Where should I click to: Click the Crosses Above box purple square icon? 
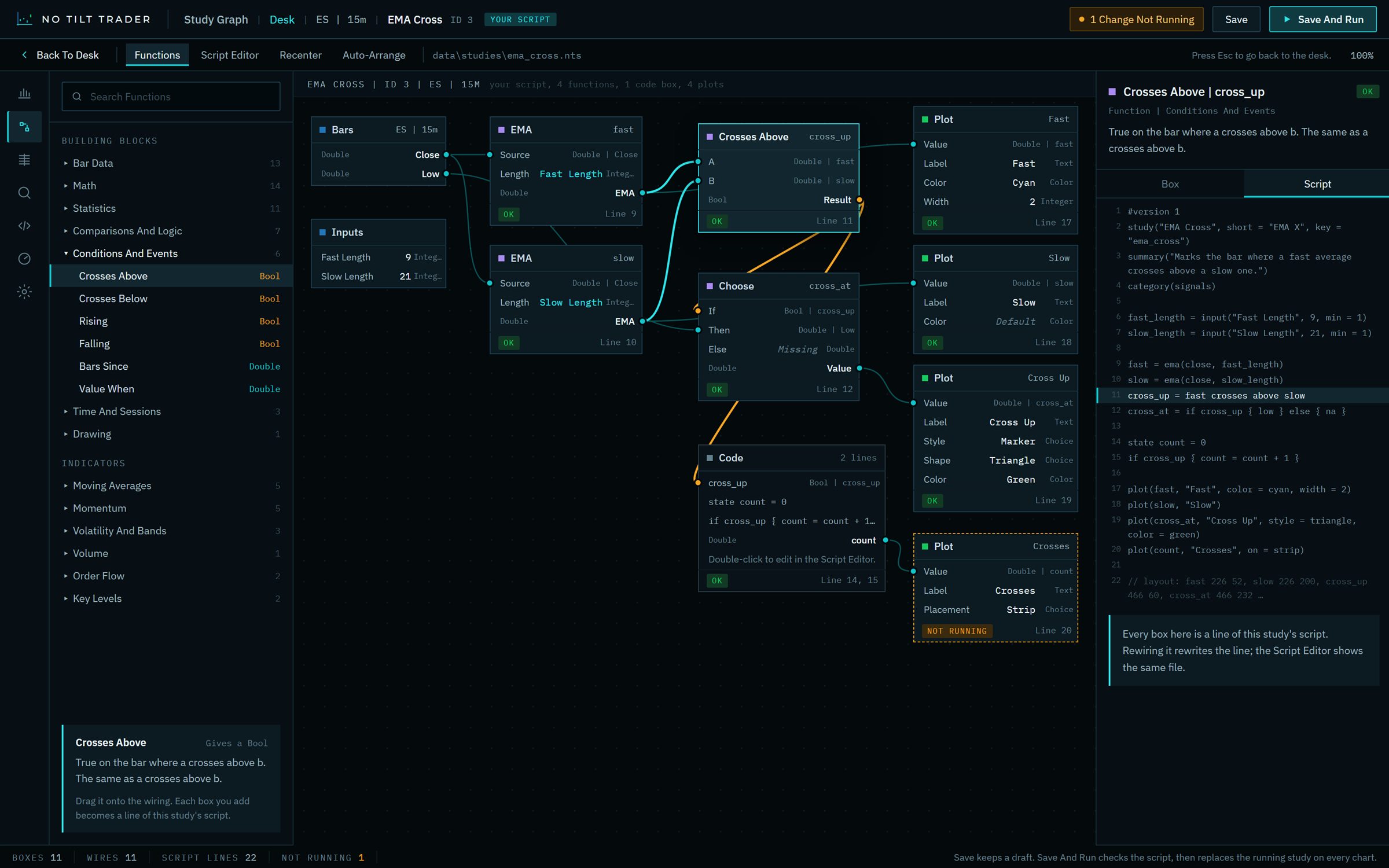pos(710,137)
